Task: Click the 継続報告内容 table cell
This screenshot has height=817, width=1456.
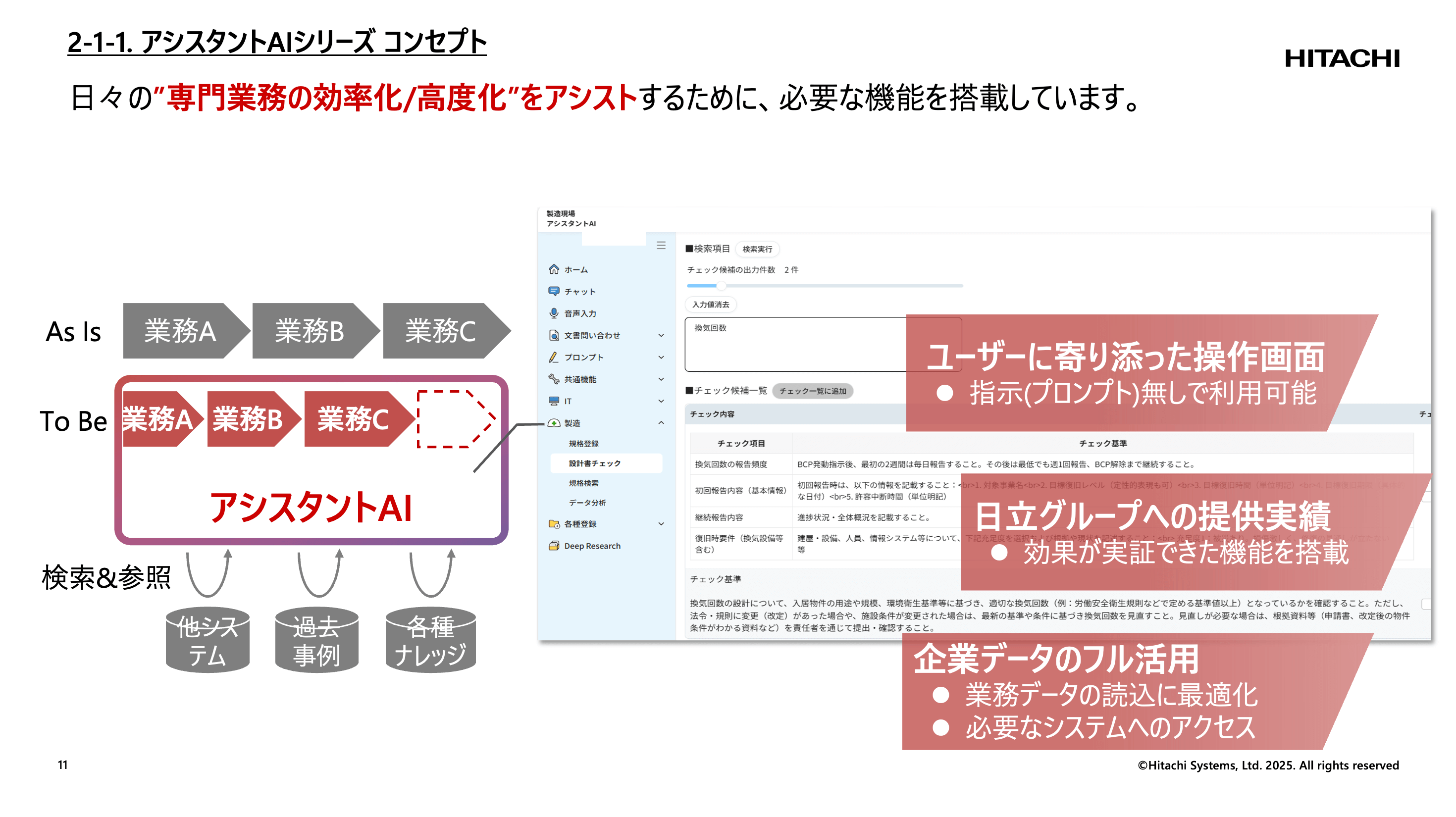Action: point(740,517)
